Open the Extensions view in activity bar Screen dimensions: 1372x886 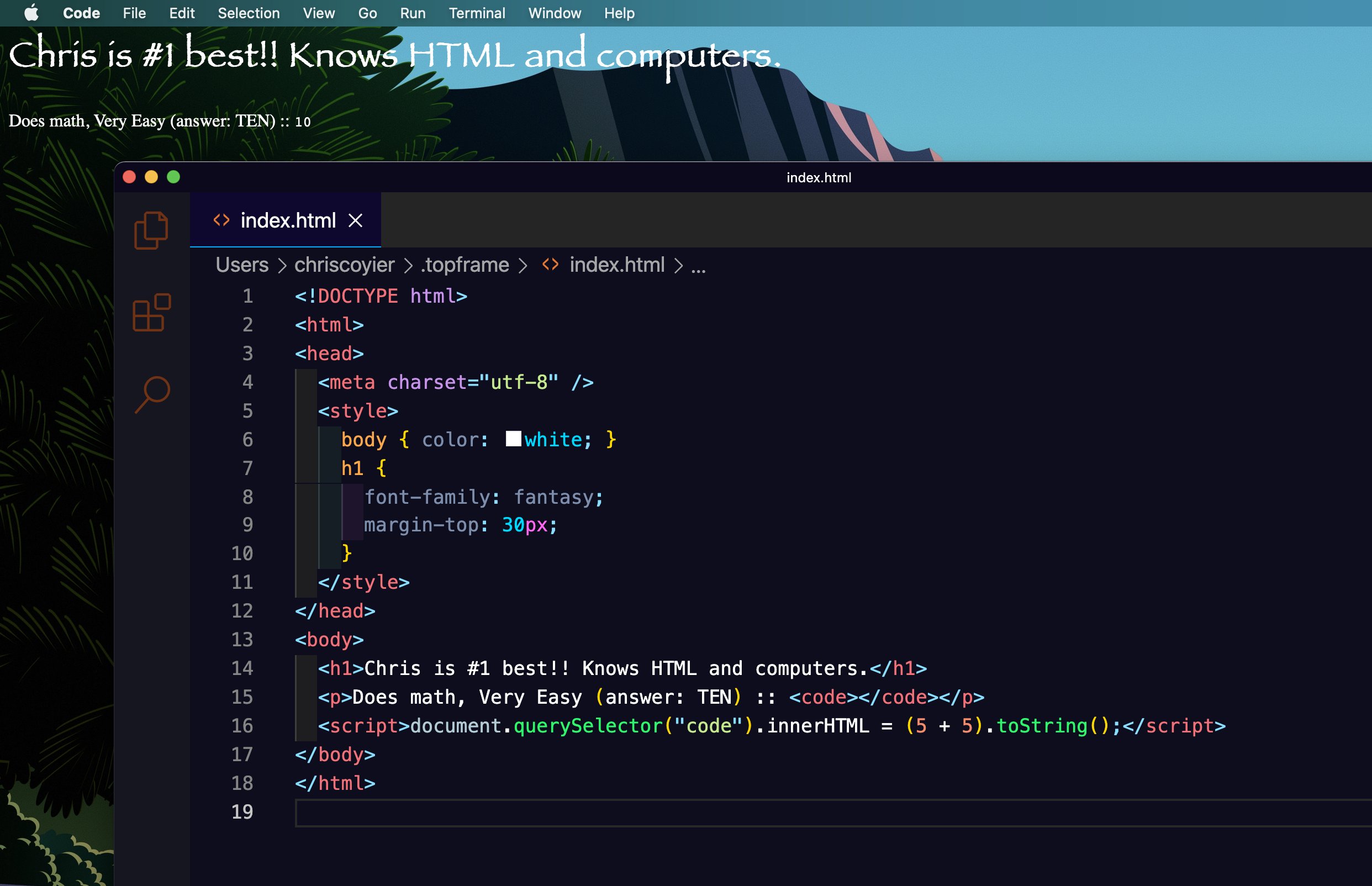pos(151,313)
